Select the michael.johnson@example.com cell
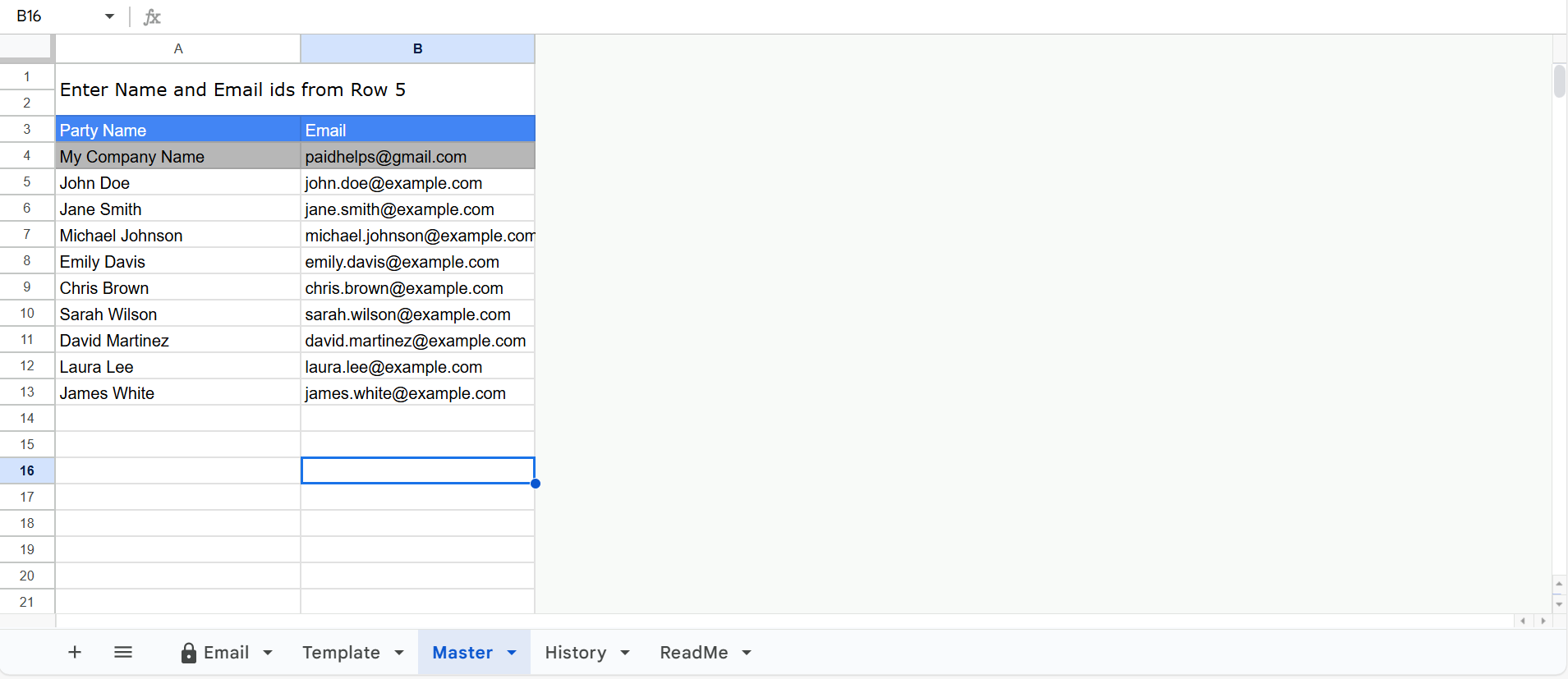This screenshot has width=1568, height=679. click(418, 235)
